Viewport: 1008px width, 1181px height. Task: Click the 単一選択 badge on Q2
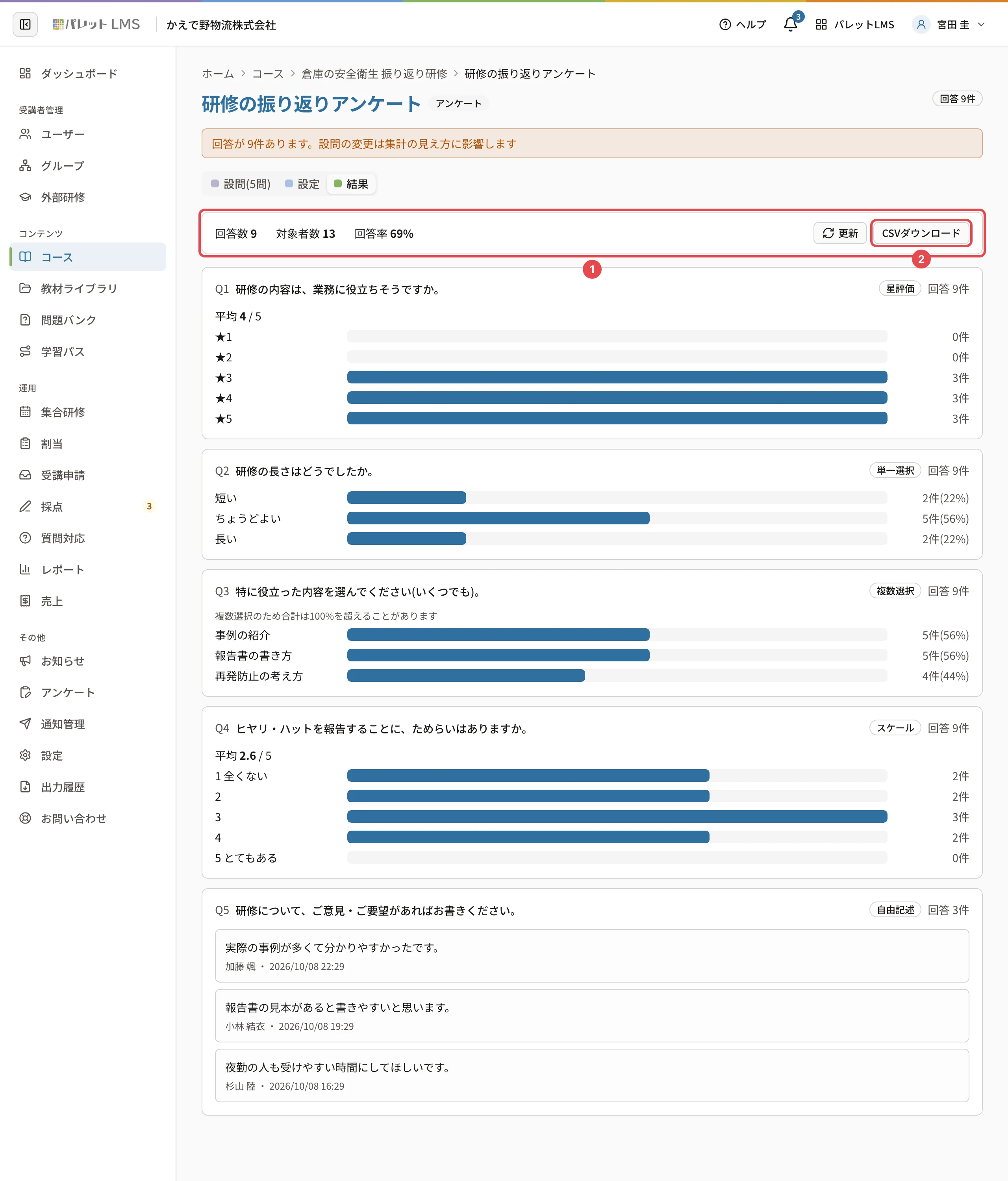pyautogui.click(x=895, y=470)
